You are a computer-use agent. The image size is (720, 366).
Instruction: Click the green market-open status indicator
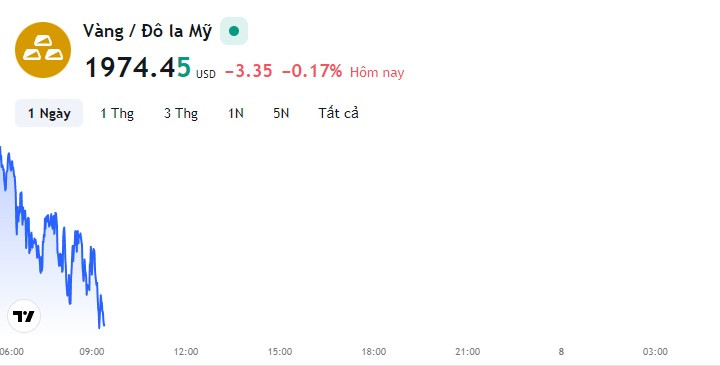click(x=234, y=31)
